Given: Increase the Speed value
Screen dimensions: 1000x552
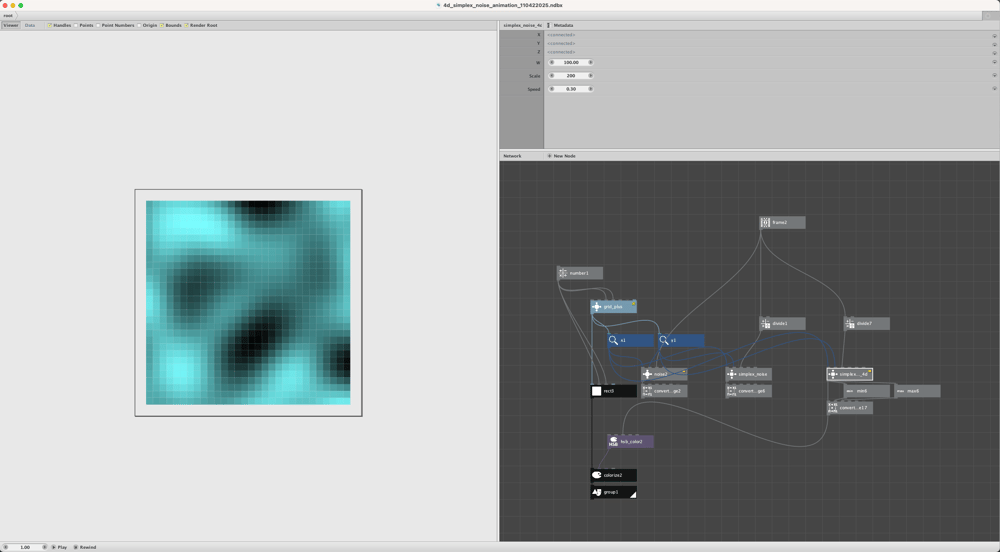Looking at the screenshot, I should coord(591,89).
